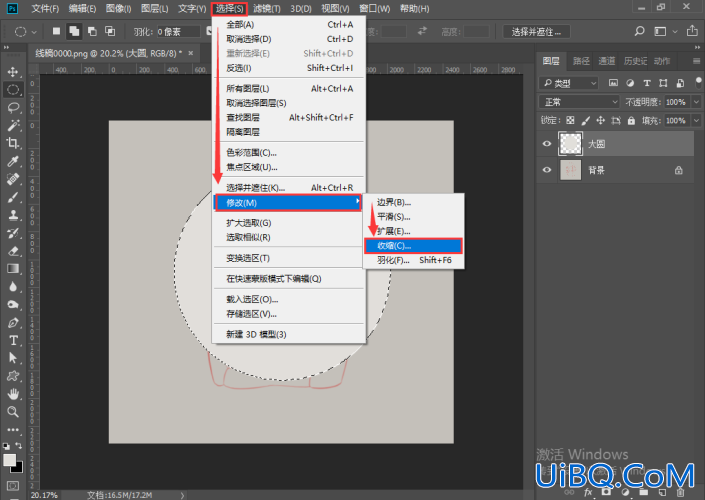Filter layers by adjustment layer icon
This screenshot has height=500, width=705.
[630, 83]
